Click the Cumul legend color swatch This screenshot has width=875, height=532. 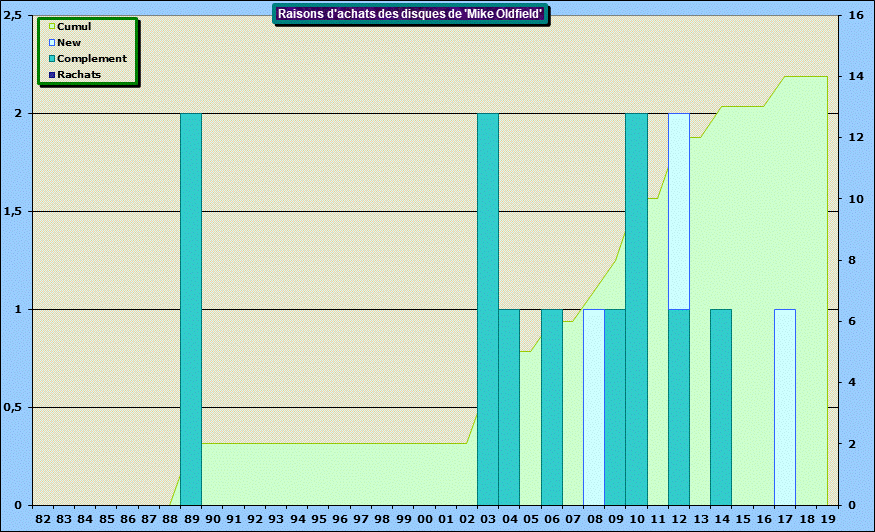(x=52, y=27)
